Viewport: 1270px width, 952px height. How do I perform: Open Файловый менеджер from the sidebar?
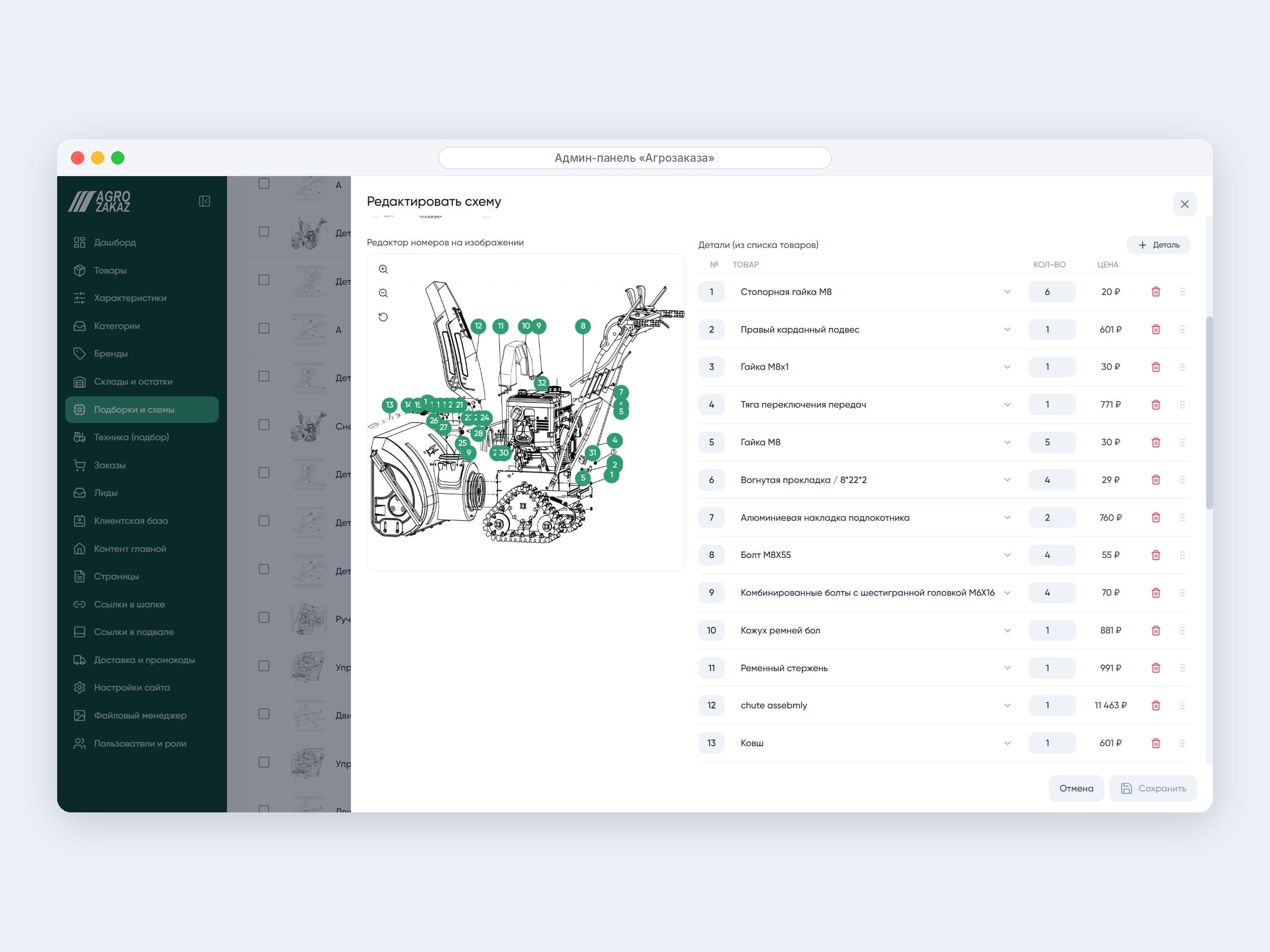tap(142, 716)
